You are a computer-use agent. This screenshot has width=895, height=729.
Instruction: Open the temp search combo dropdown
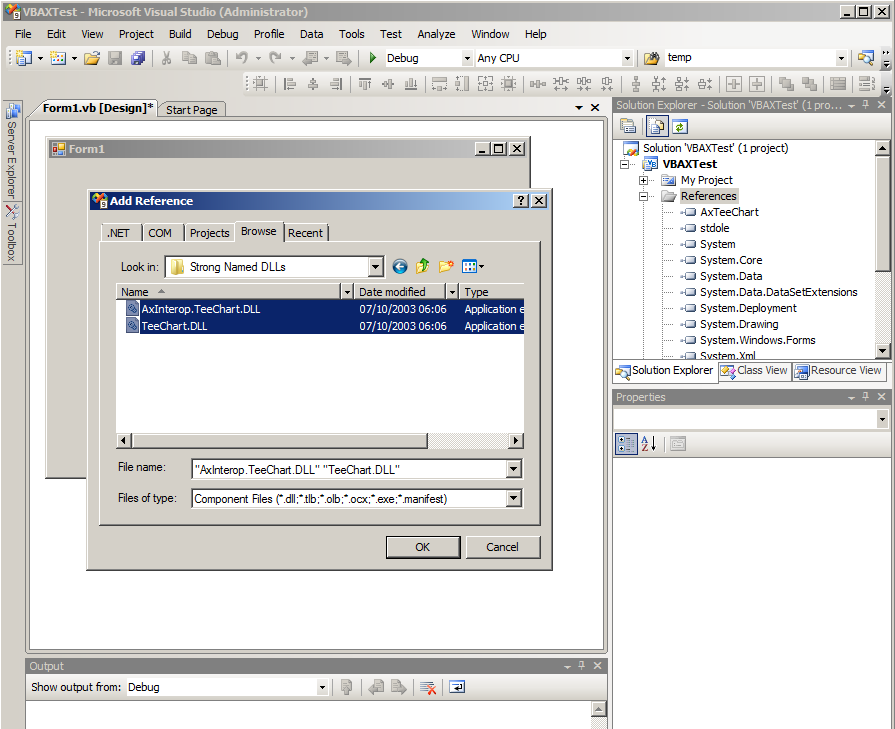coord(841,58)
